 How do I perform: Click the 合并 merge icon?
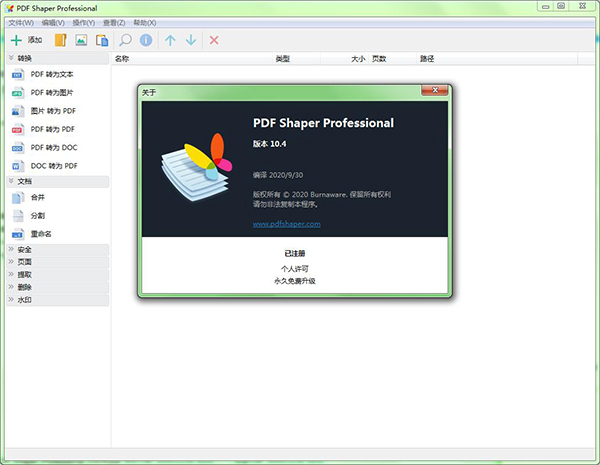pyautogui.click(x=18, y=197)
